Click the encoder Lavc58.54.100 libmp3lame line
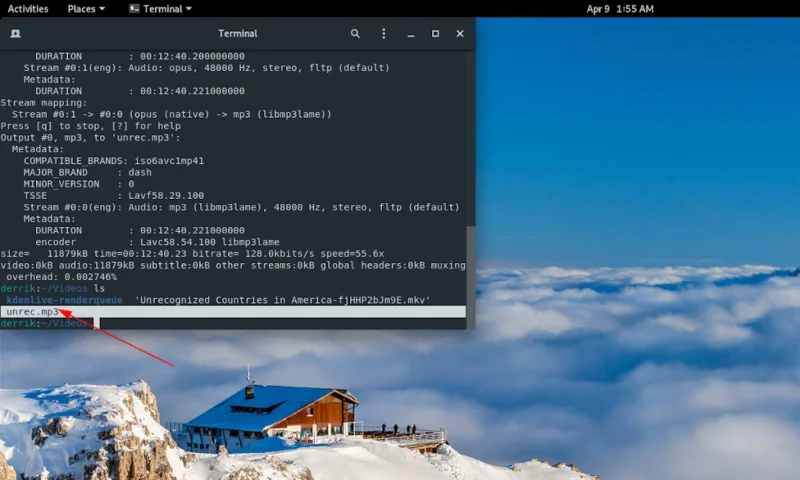 157,242
